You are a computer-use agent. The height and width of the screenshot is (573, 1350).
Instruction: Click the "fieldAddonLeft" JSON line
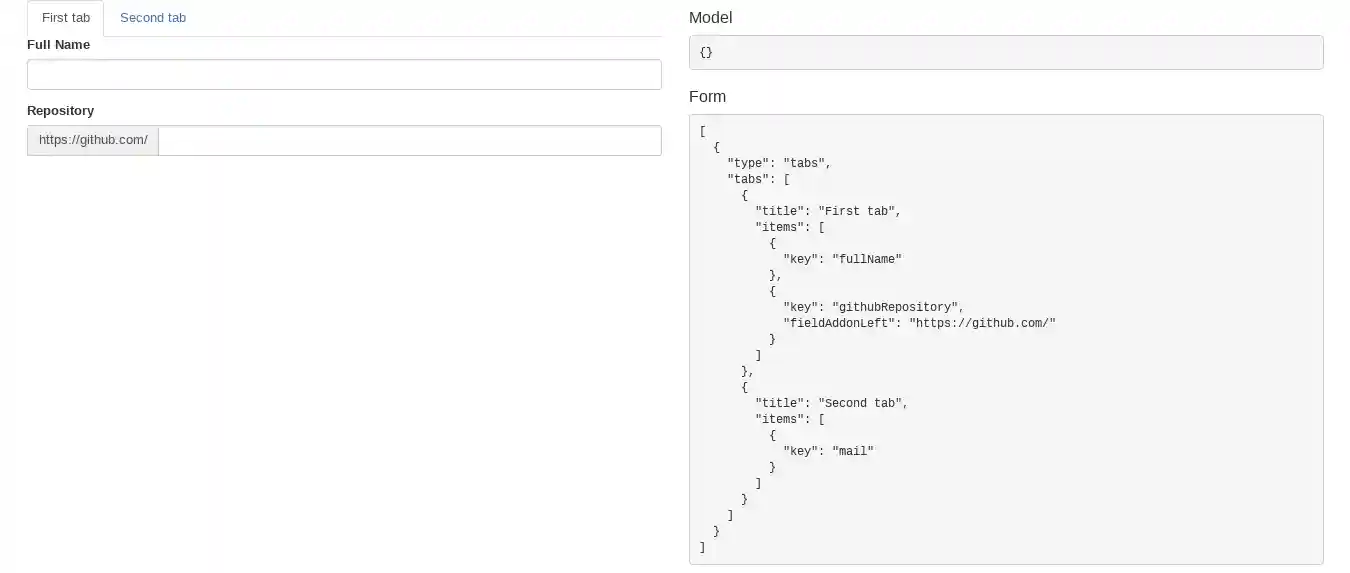pos(919,323)
